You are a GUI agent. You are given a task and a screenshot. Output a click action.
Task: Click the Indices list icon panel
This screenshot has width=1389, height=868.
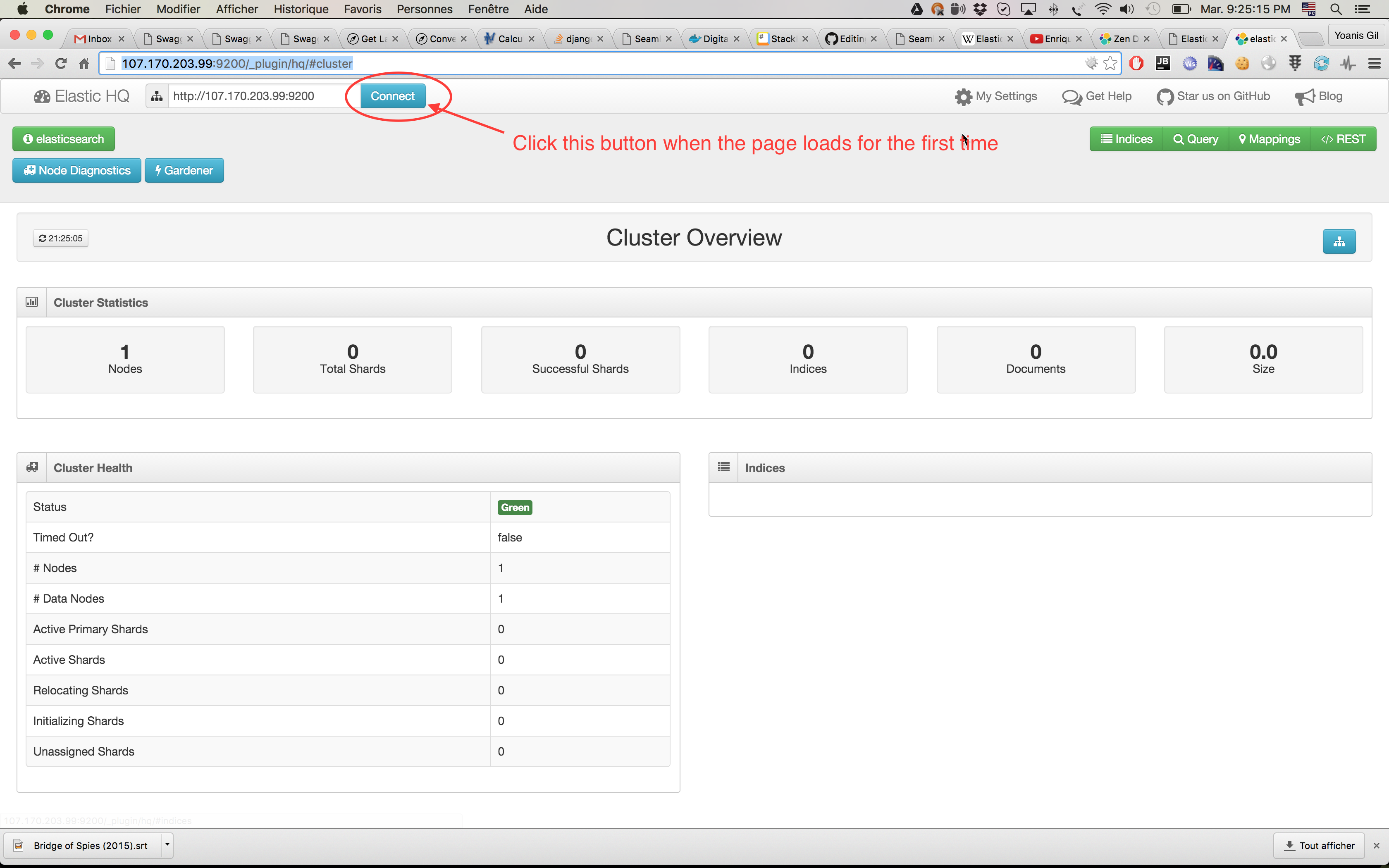click(723, 467)
